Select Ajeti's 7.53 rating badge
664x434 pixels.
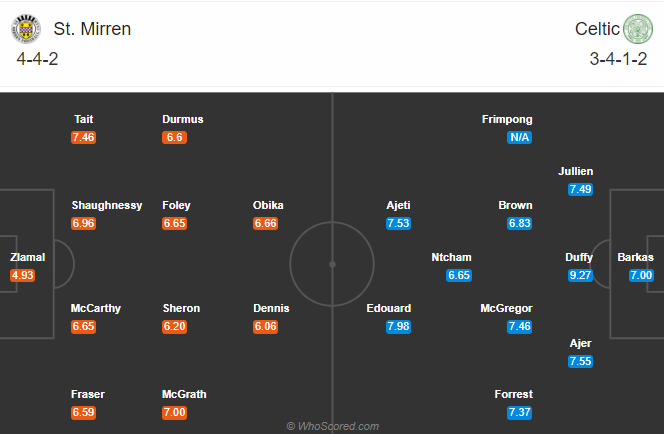click(x=398, y=223)
